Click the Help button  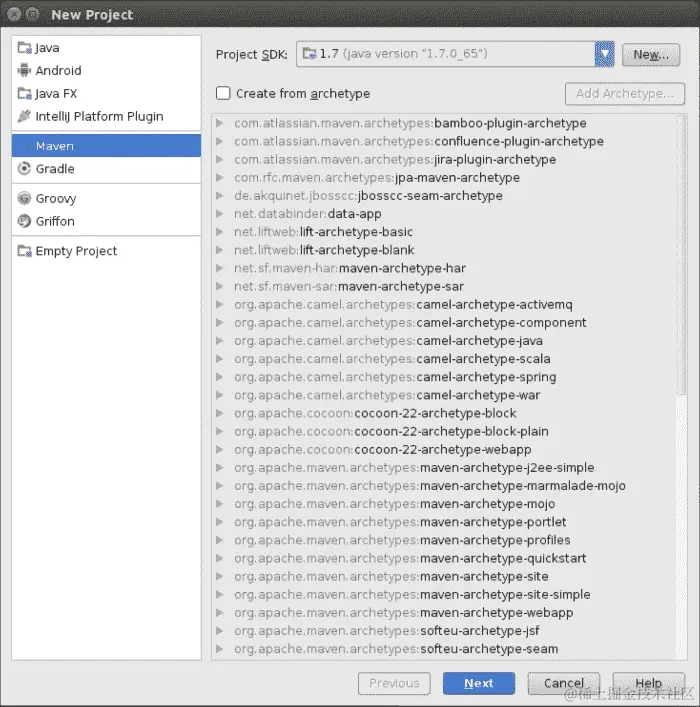click(649, 684)
